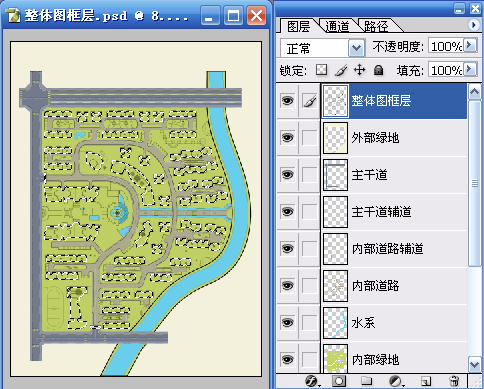Close the layers palette

pyautogui.click(x=475, y=8)
